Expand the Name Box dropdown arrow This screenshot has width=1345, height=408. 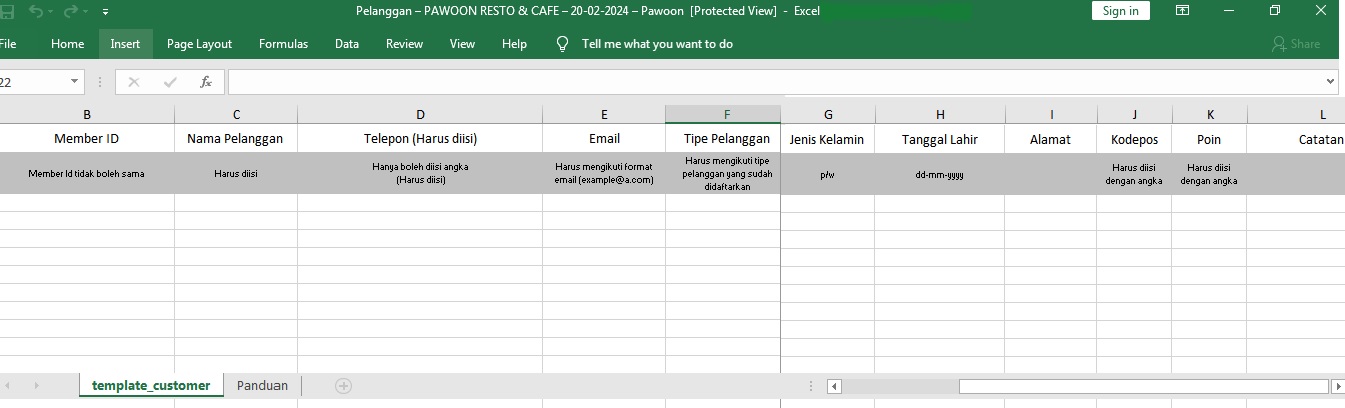pyautogui.click(x=76, y=82)
